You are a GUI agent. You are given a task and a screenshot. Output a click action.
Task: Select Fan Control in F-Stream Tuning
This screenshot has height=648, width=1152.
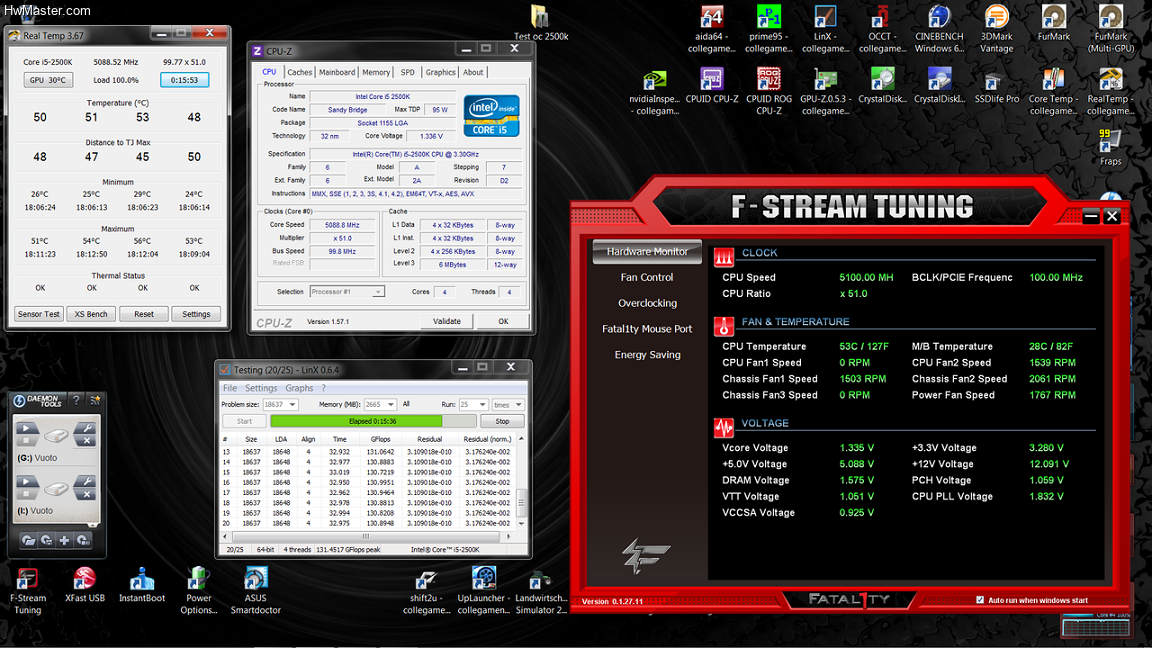[x=647, y=277]
